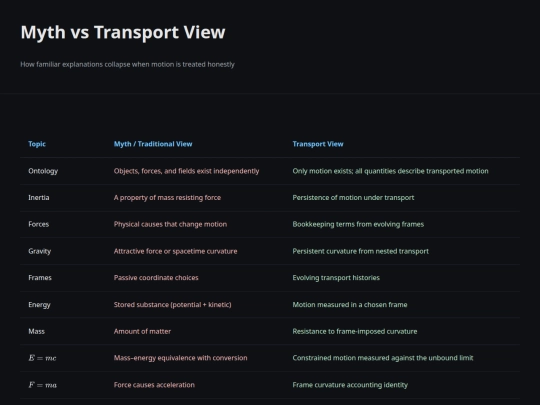Click the 'Topic' column header
This screenshot has width=540, height=405.
[37, 144]
